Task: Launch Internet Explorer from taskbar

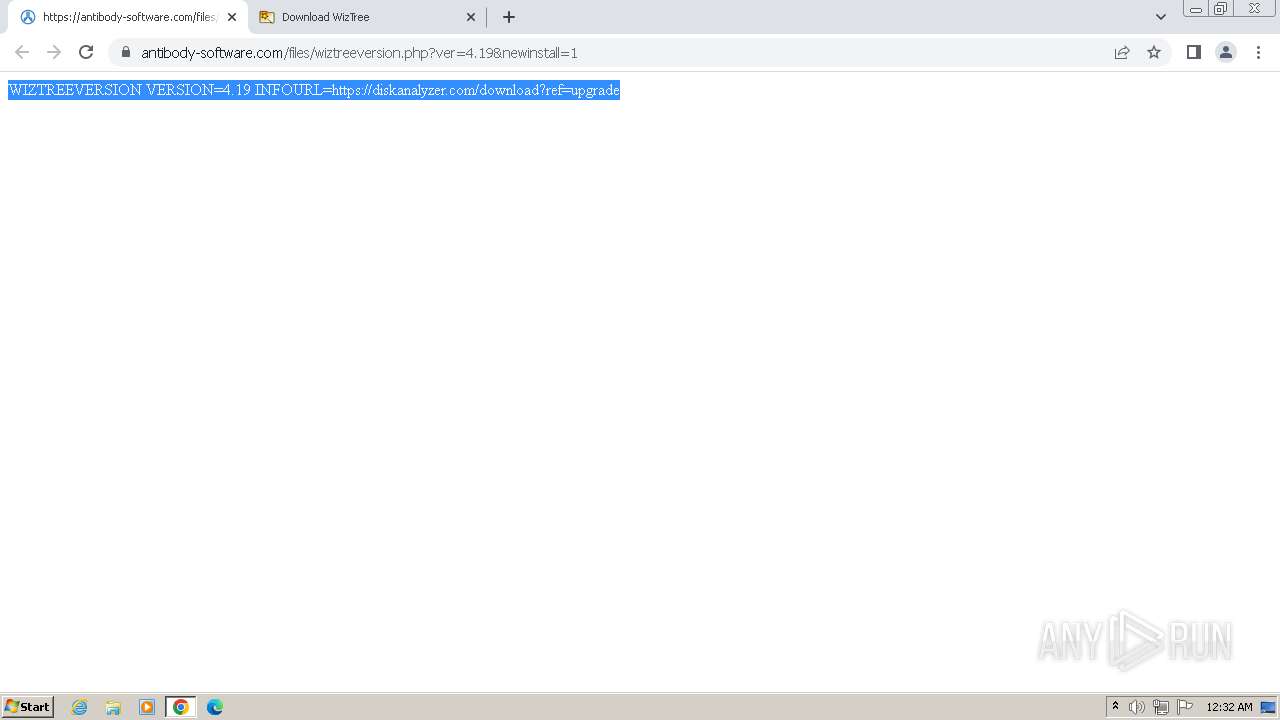Action: coord(80,707)
